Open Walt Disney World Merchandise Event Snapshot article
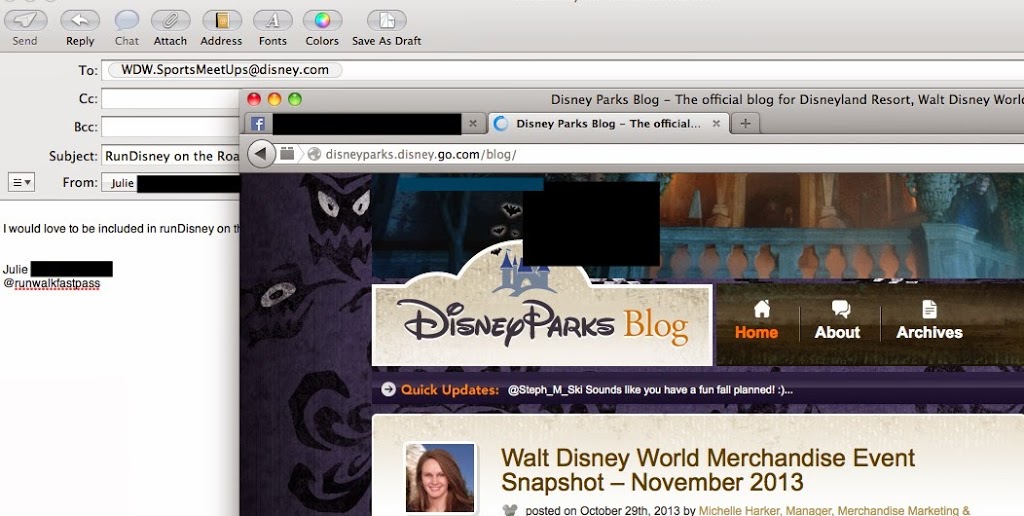Screen dimensions: 1024x516 (708, 470)
